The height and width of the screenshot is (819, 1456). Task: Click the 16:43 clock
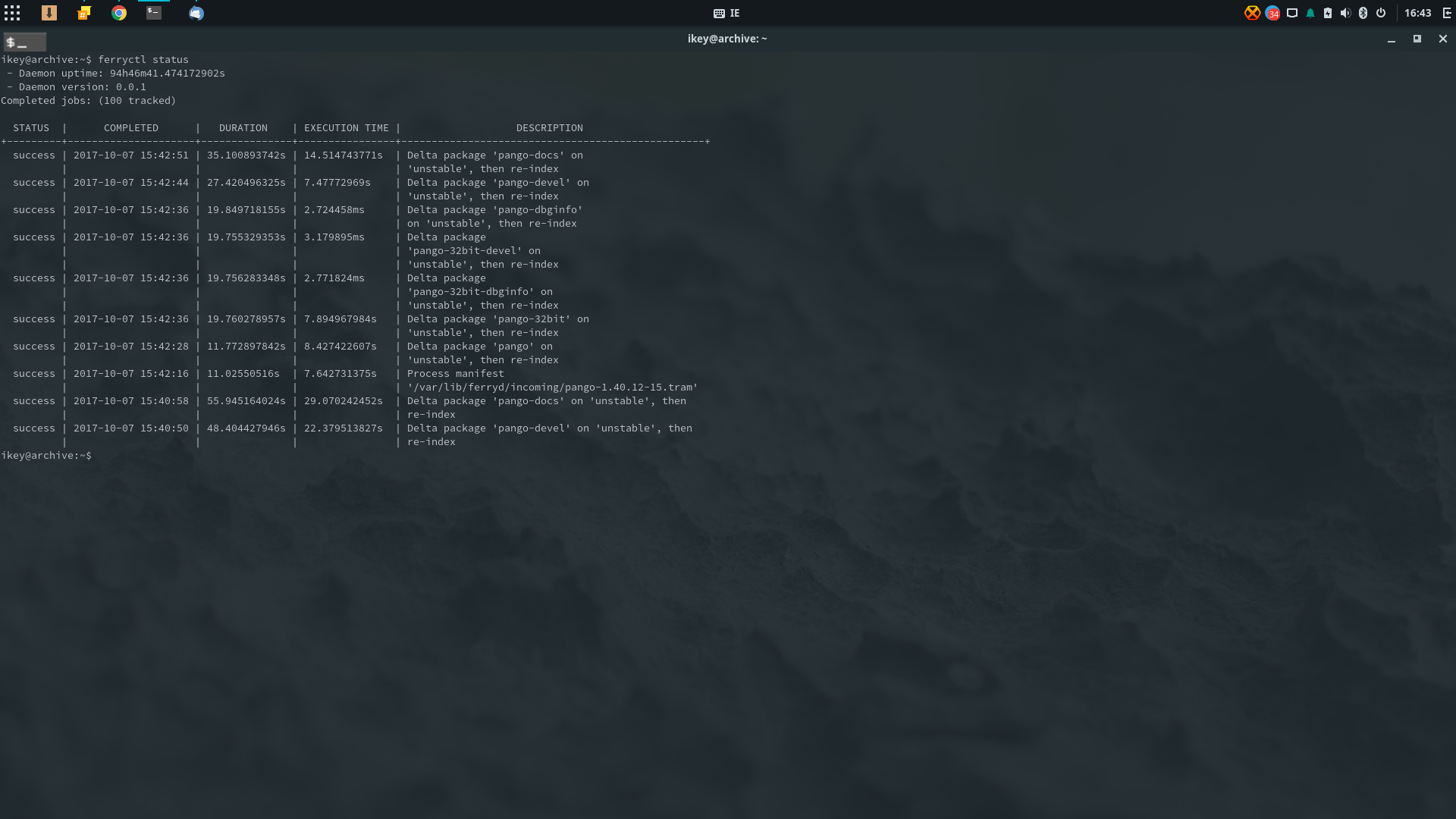(x=1417, y=13)
